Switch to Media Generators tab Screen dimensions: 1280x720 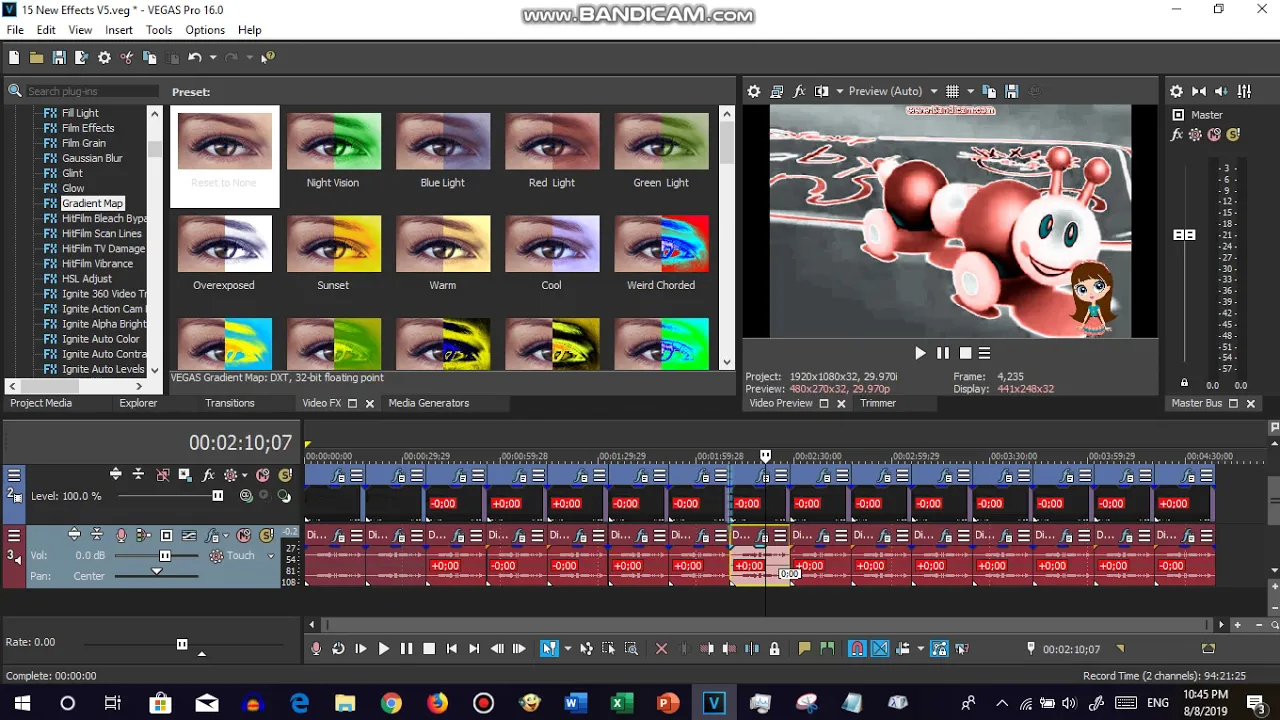pyautogui.click(x=428, y=403)
